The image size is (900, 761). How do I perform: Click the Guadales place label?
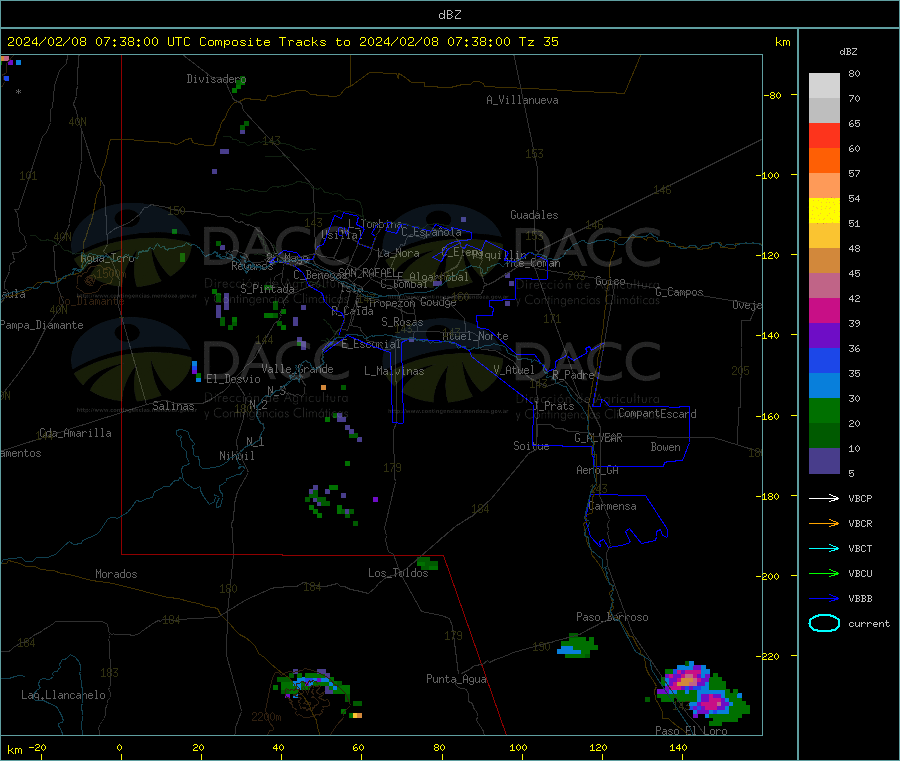pyautogui.click(x=534, y=215)
